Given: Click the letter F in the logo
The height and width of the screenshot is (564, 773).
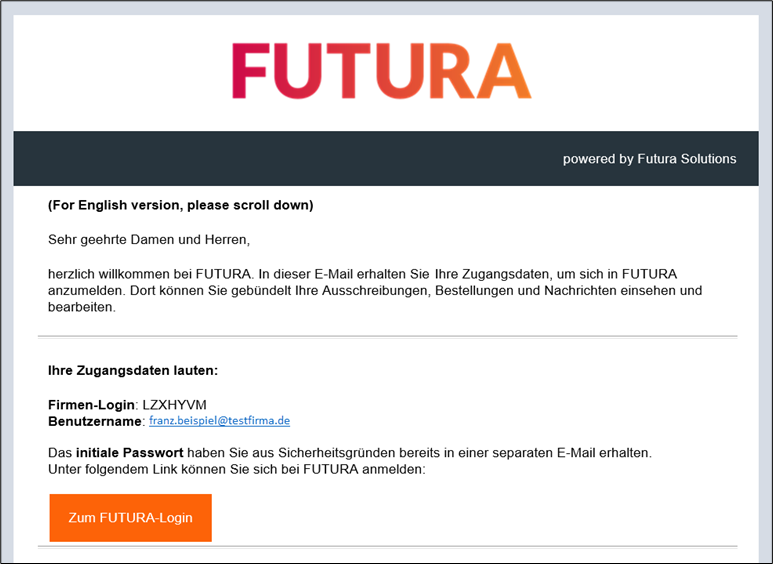Looking at the screenshot, I should pyautogui.click(x=252, y=71).
